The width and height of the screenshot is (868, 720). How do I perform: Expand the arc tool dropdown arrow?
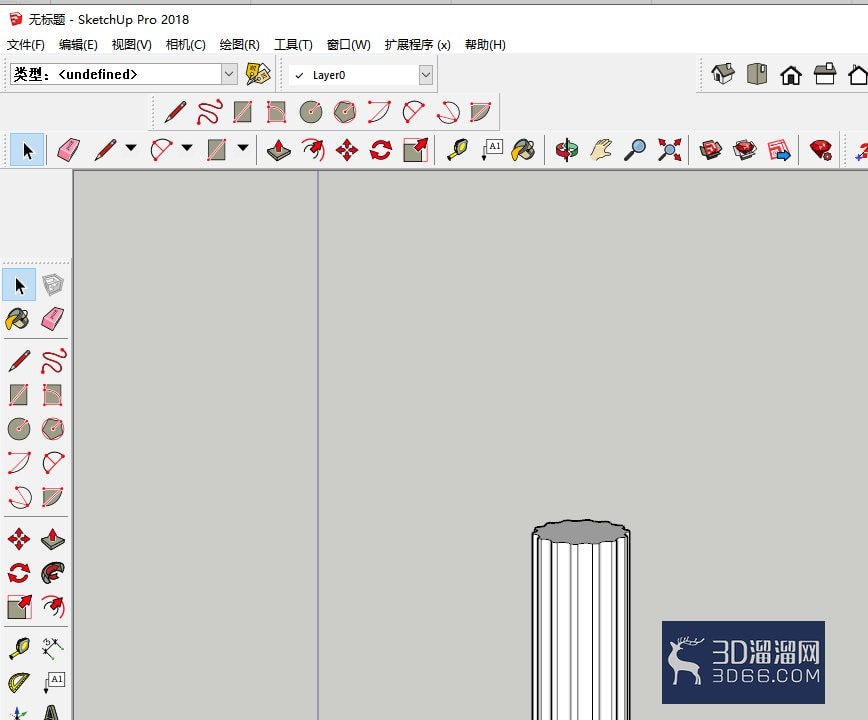[187, 148]
